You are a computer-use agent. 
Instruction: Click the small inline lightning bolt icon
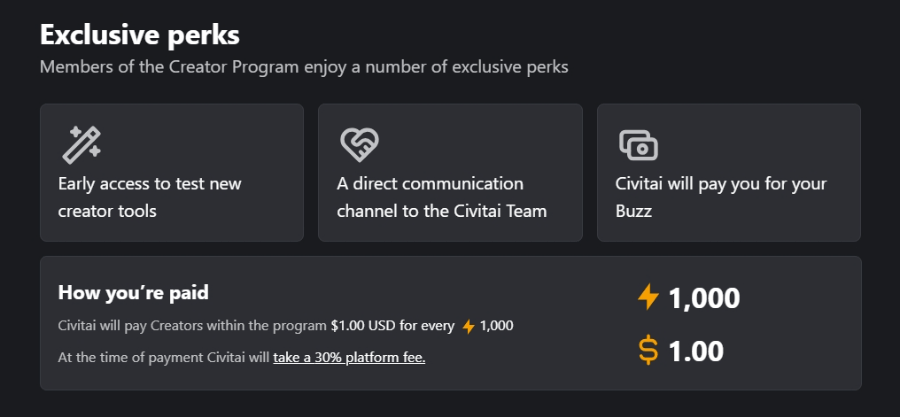[469, 327]
